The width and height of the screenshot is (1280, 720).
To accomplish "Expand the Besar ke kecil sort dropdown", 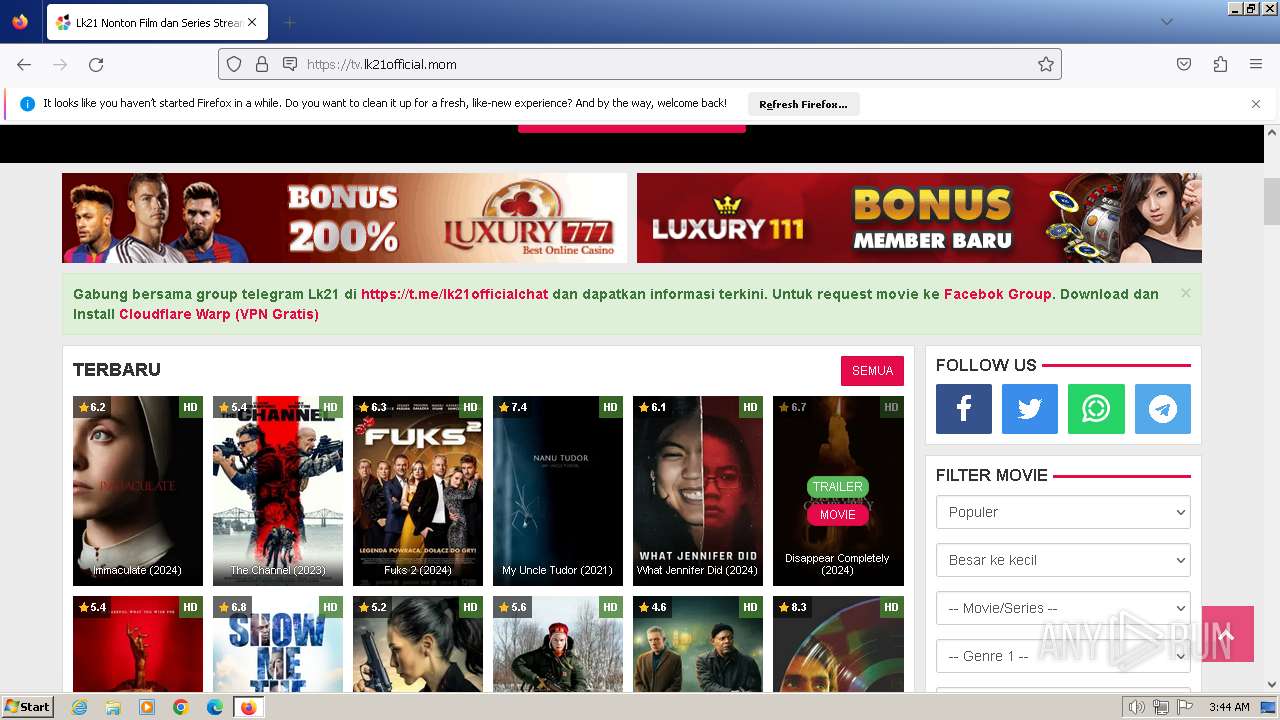I will [1063, 560].
